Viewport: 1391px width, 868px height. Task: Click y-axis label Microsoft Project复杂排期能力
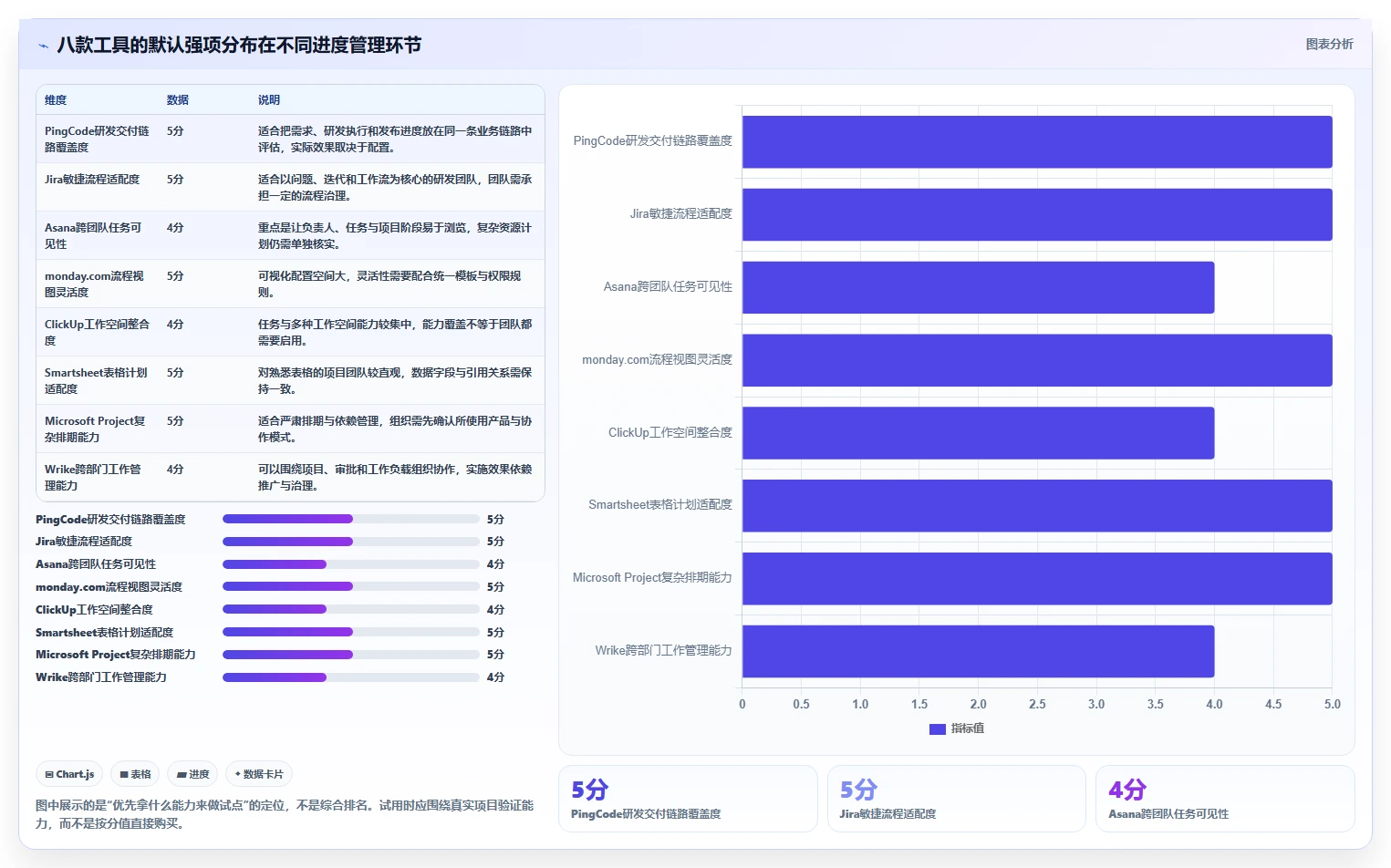652,578
